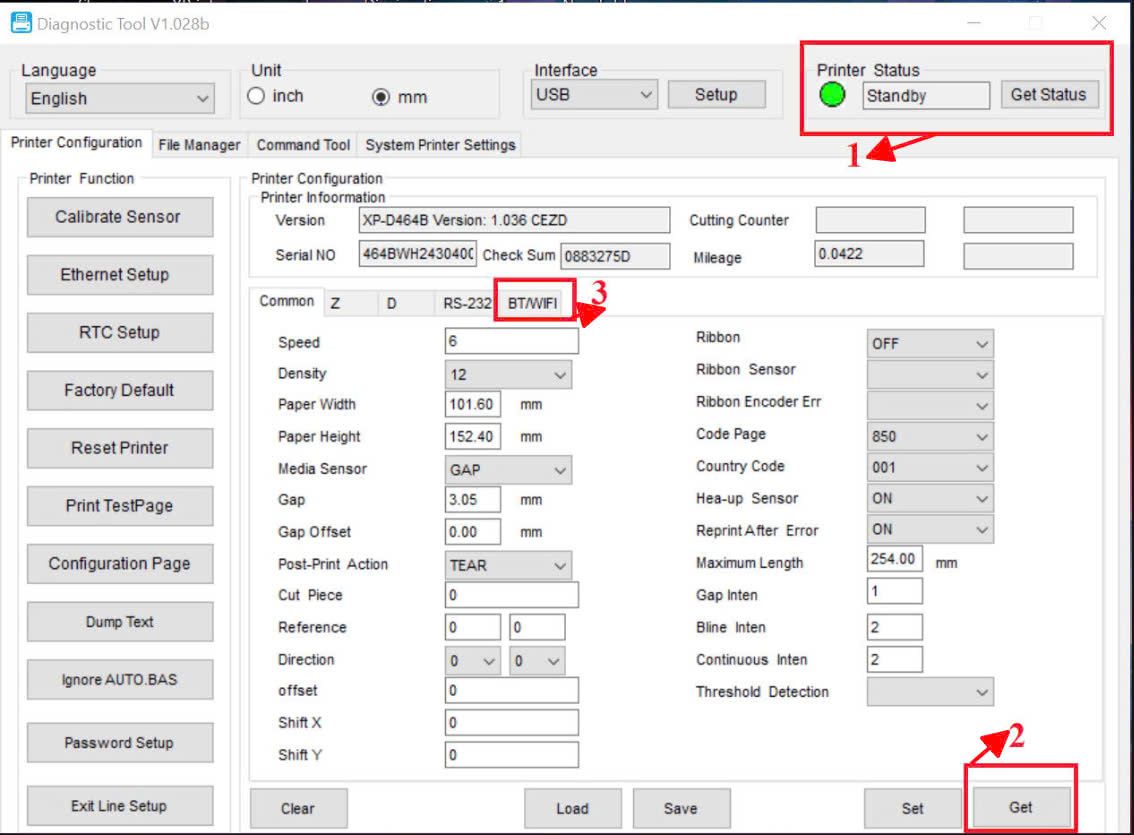Click the Continuous Inten field
The height and width of the screenshot is (835, 1134).
coord(895,659)
